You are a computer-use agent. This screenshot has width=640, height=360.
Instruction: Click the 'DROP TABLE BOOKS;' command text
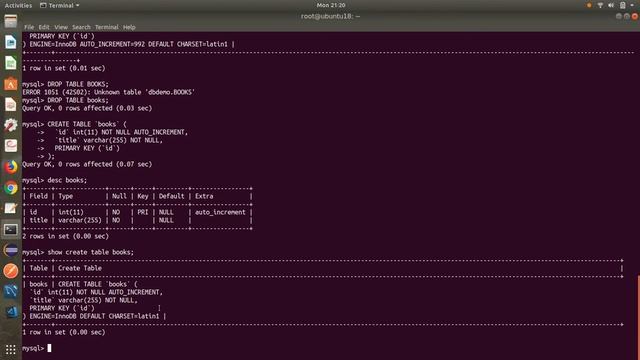(78, 84)
